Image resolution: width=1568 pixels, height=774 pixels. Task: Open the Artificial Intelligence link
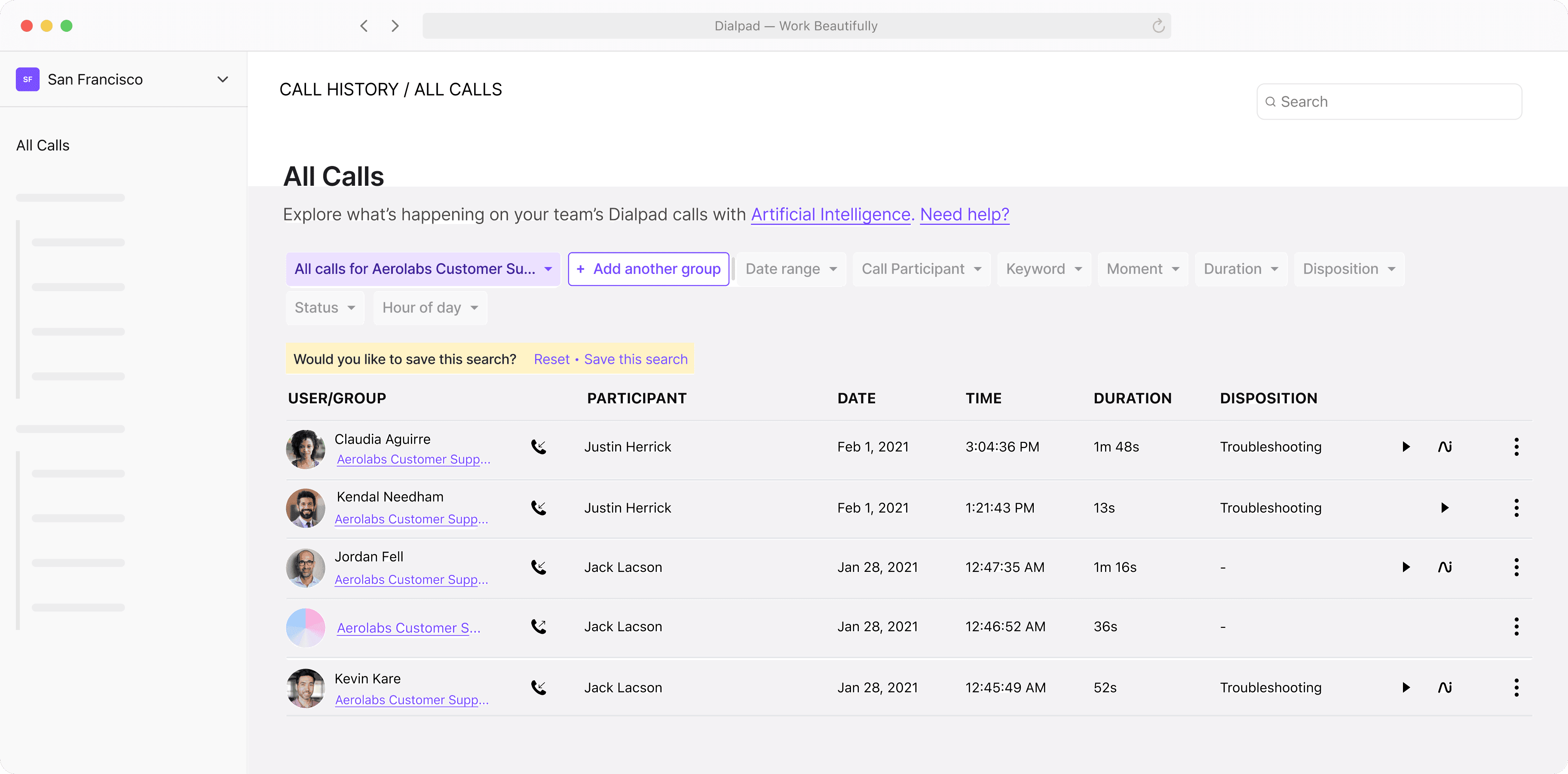pos(830,215)
